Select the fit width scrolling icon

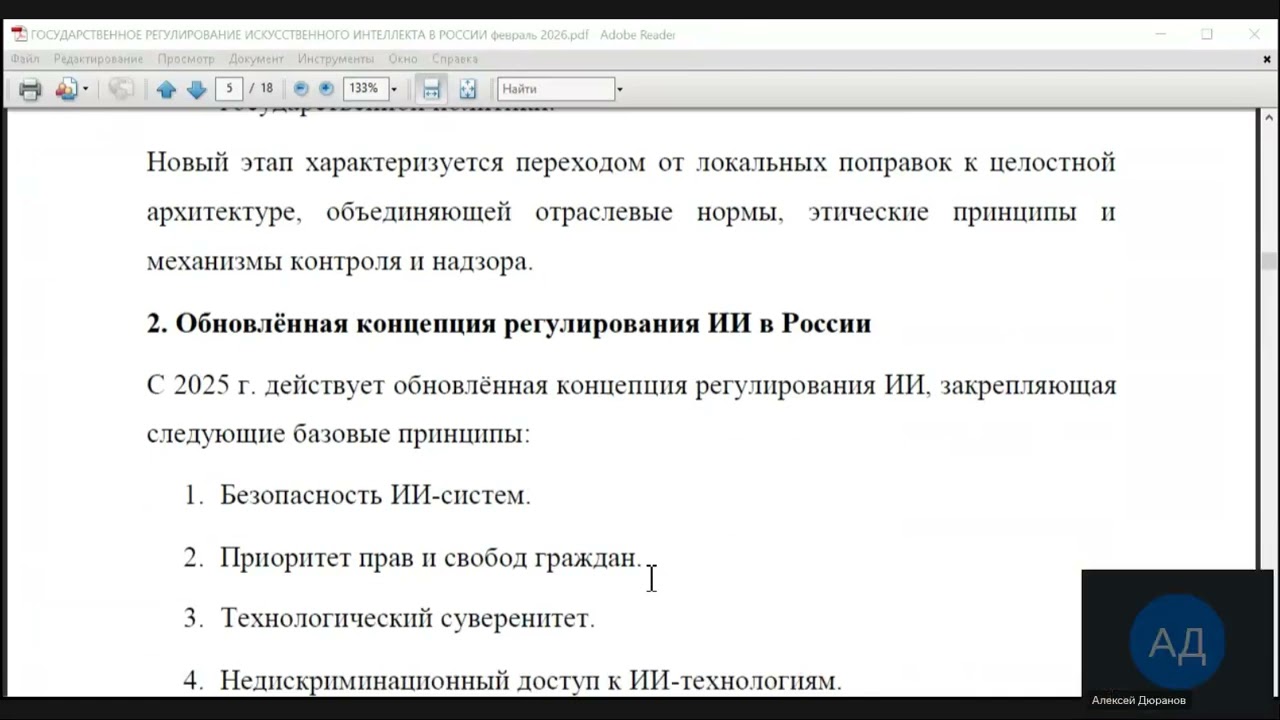tap(431, 89)
